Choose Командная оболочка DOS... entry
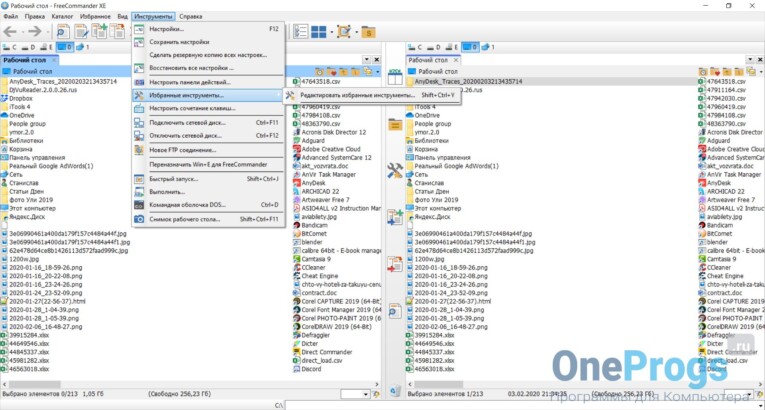765x410 pixels. click(208, 205)
